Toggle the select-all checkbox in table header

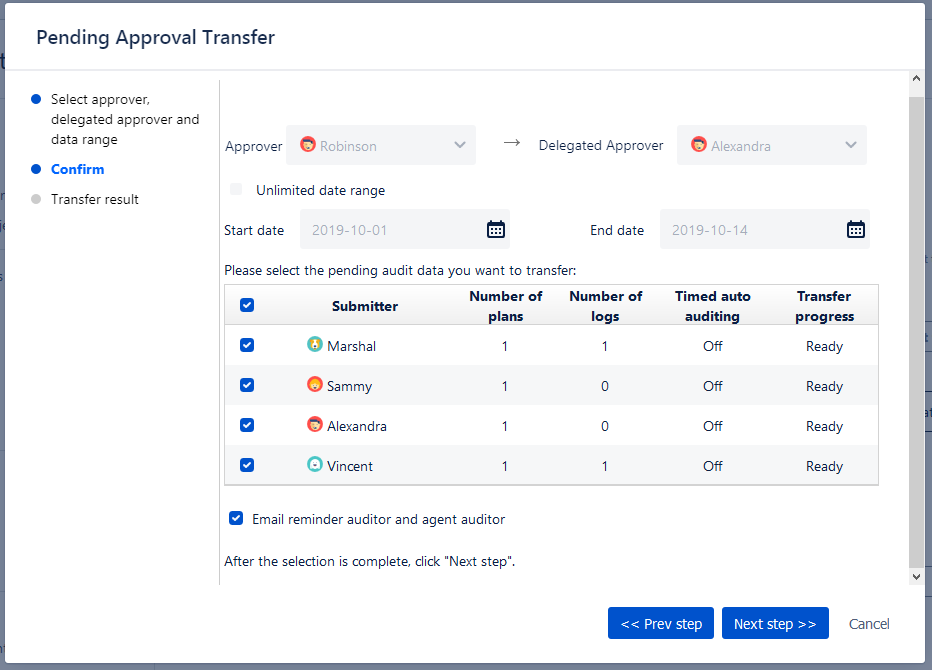pyautogui.click(x=247, y=305)
